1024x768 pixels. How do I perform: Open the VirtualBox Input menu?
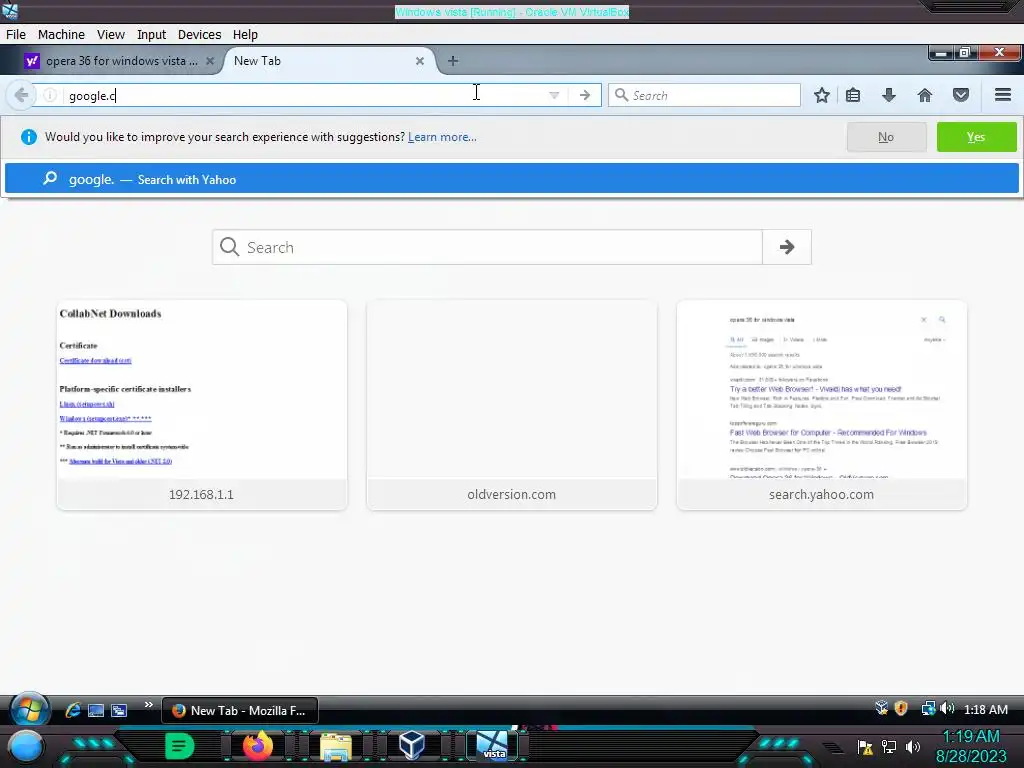151,35
